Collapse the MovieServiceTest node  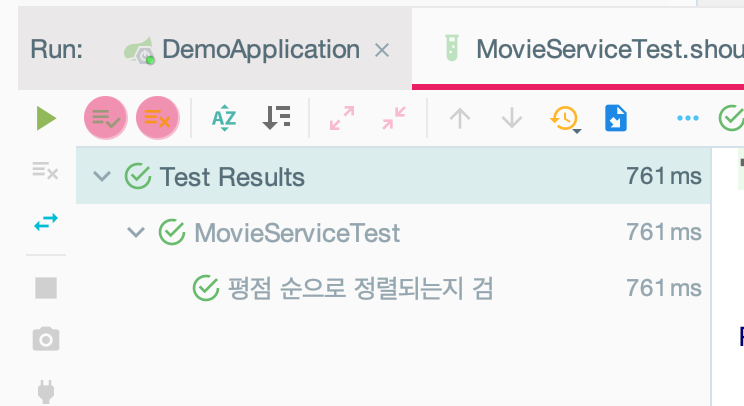pos(136,232)
